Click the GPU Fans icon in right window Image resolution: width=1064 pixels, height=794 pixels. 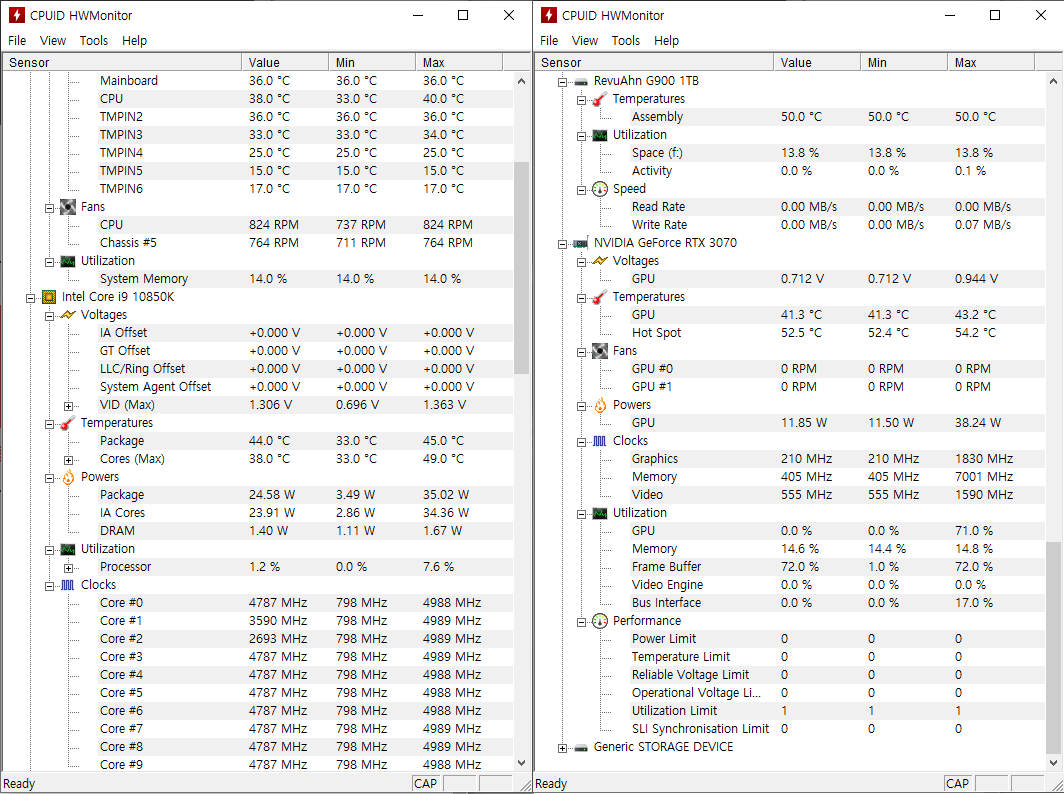pyautogui.click(x=600, y=351)
